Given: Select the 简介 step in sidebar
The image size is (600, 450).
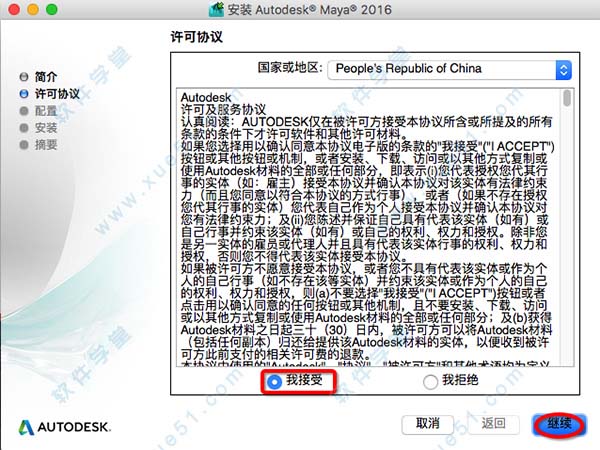Looking at the screenshot, I should pyautogui.click(x=46, y=77).
